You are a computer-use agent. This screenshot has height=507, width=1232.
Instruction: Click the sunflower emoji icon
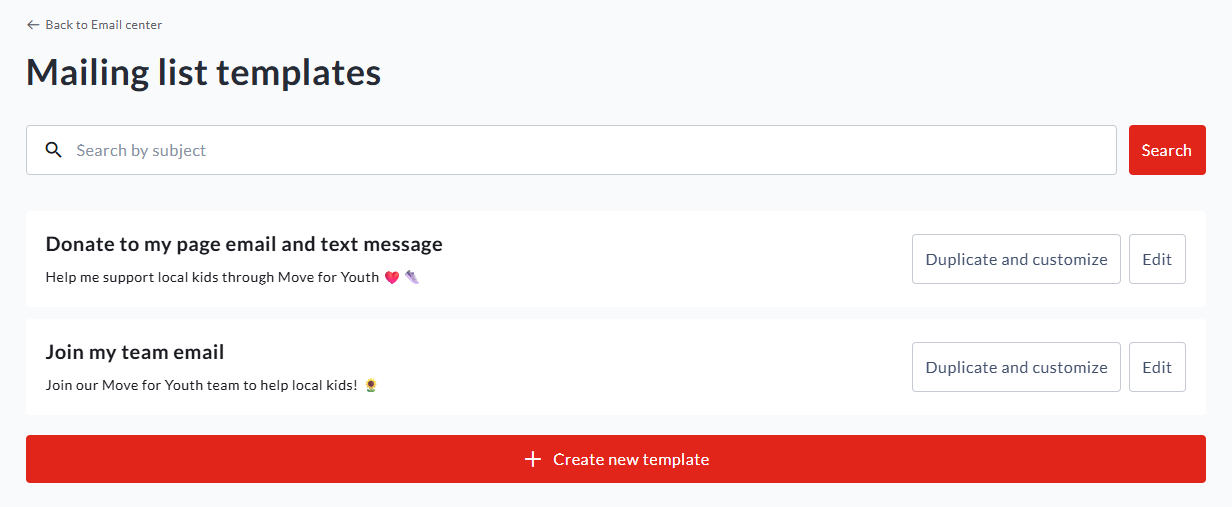click(x=370, y=385)
